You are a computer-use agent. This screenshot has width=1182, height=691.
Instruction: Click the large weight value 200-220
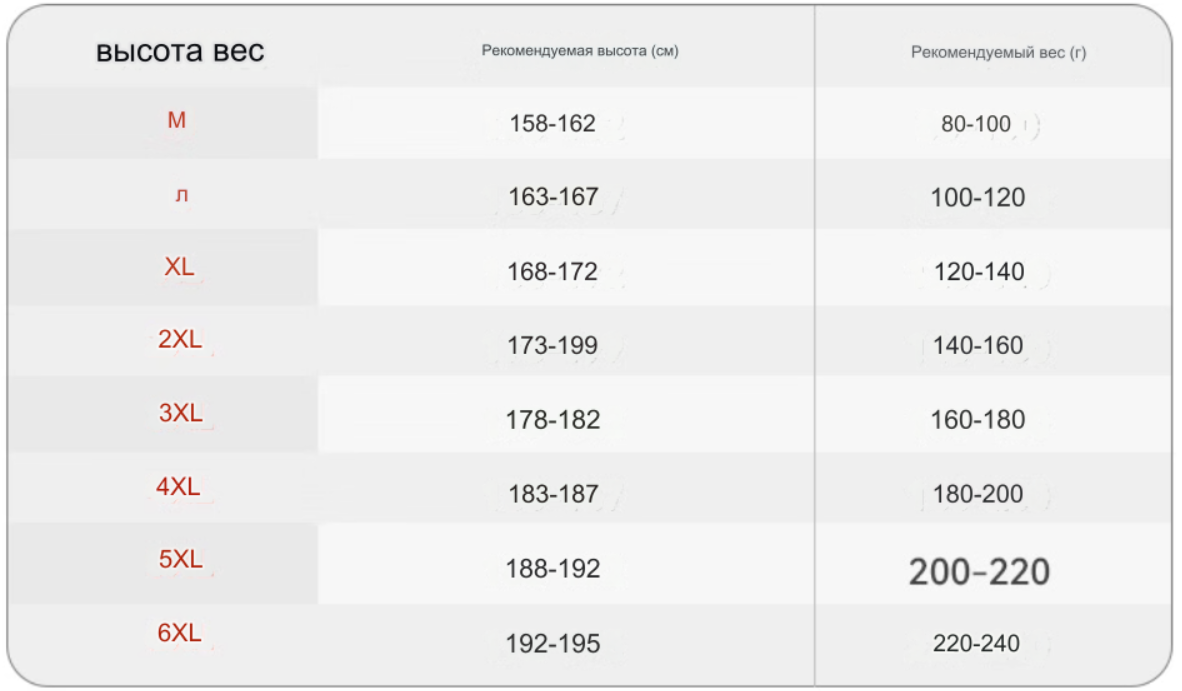tap(979, 572)
